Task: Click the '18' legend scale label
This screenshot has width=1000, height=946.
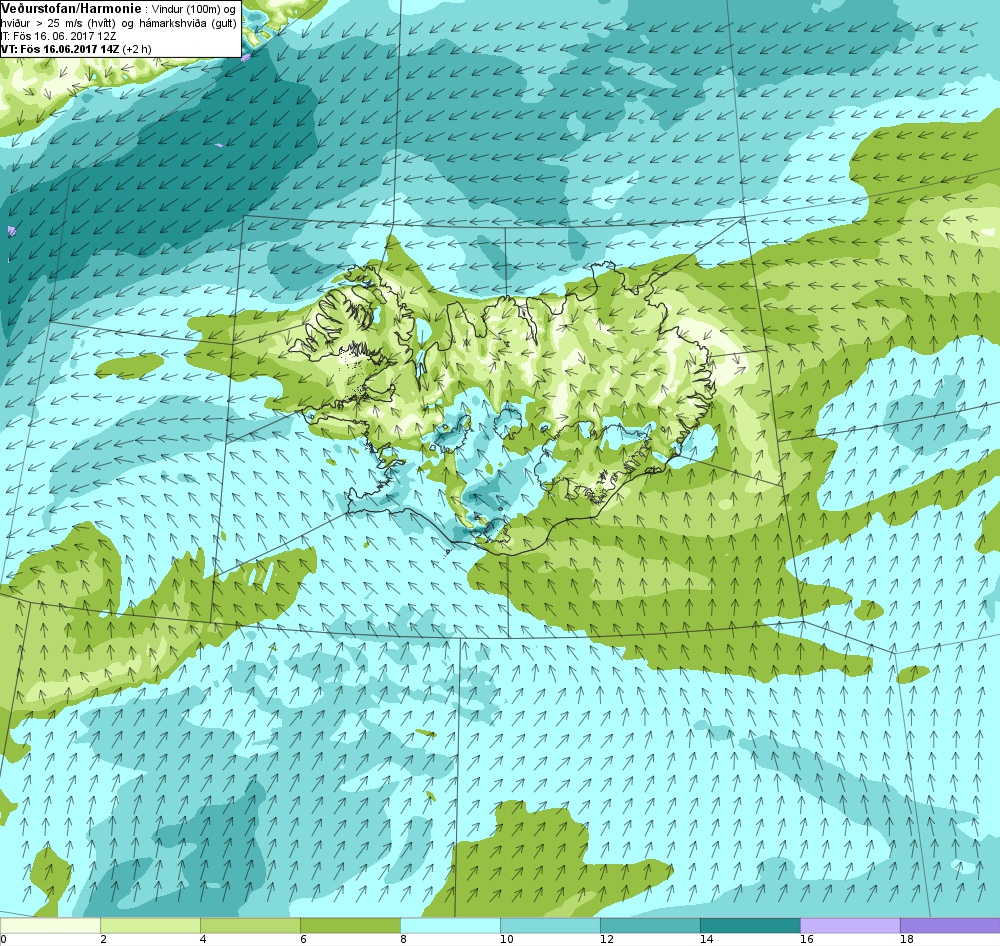Action: click(907, 939)
